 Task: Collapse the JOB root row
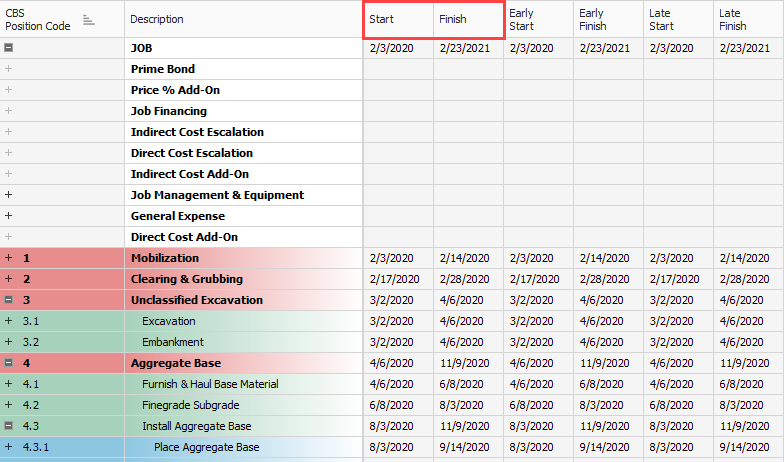click(9, 48)
